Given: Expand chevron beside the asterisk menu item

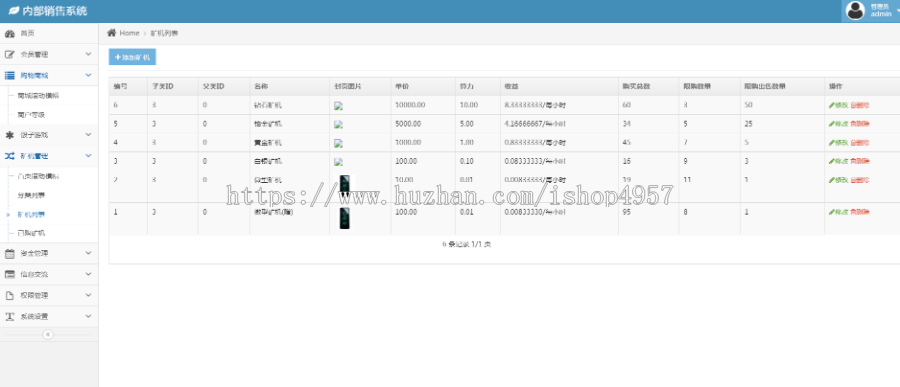Looking at the screenshot, I should tap(88, 135).
